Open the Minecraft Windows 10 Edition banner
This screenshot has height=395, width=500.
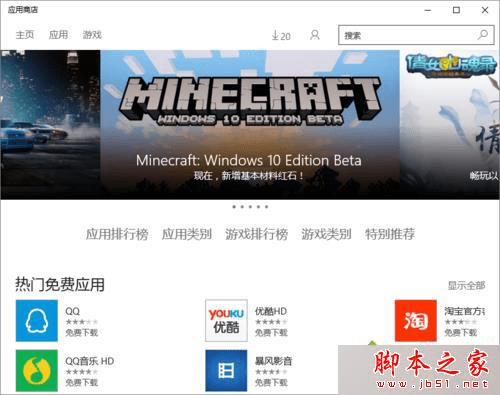tap(250, 125)
